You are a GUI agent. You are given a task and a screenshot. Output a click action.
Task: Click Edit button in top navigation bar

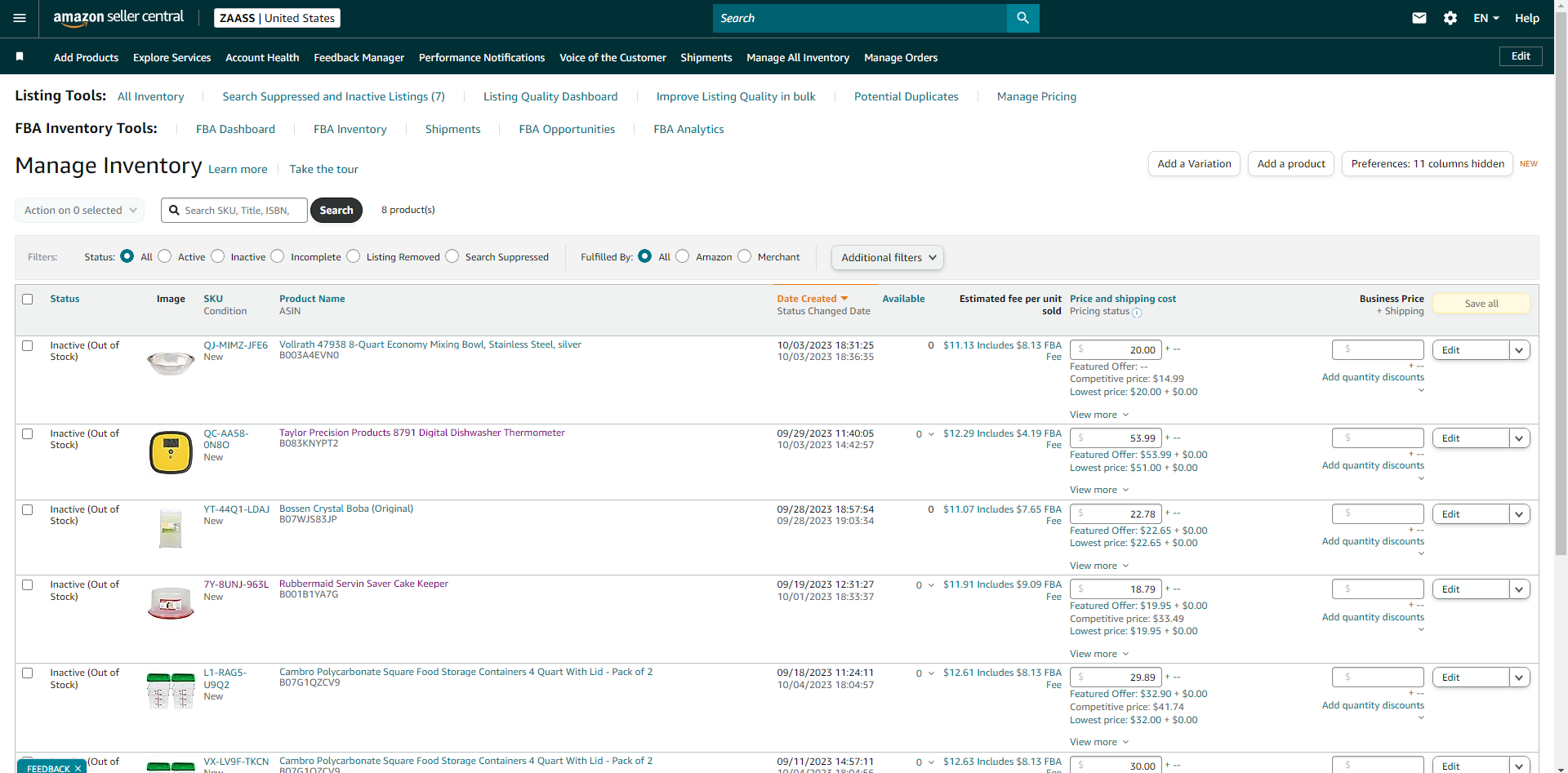pos(1521,56)
